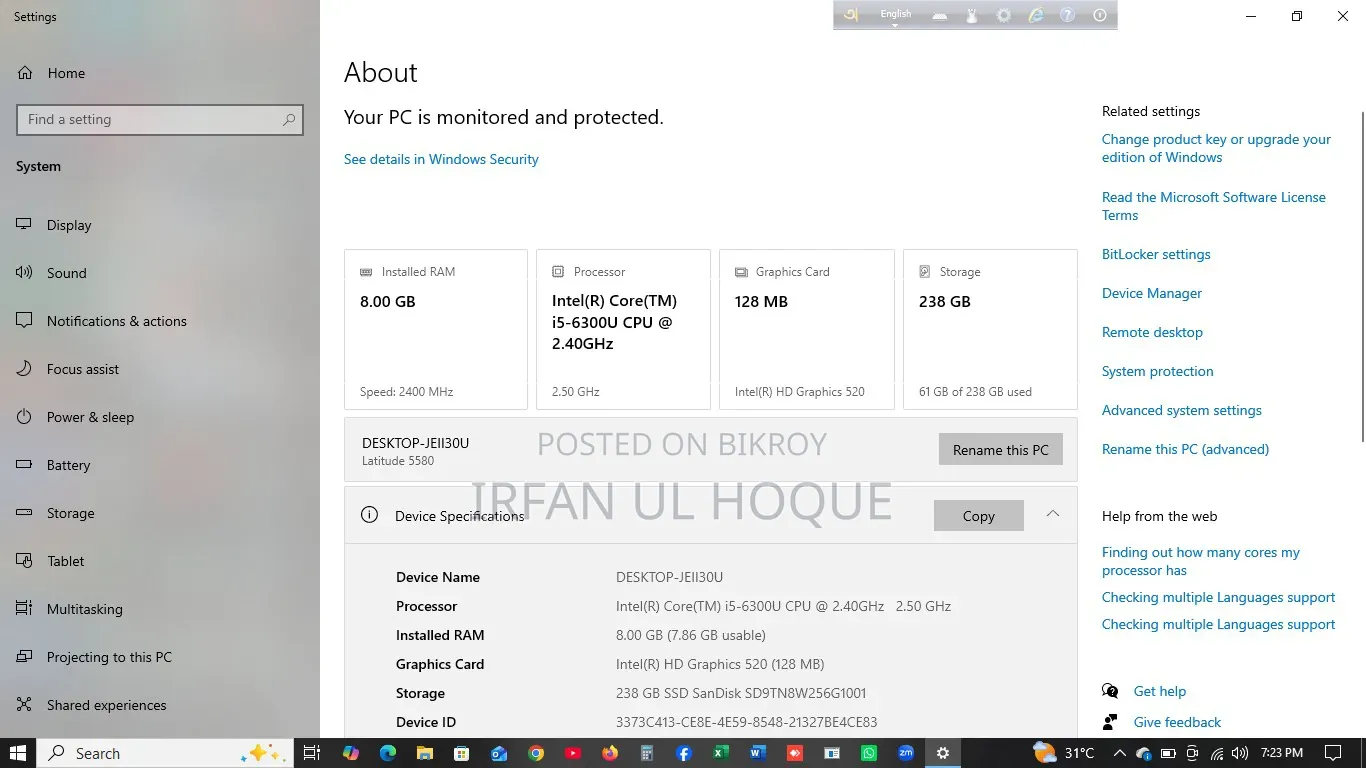The height and width of the screenshot is (768, 1366).
Task: Open Read the Microsoft Software License Terms
Action: [x=1214, y=206]
